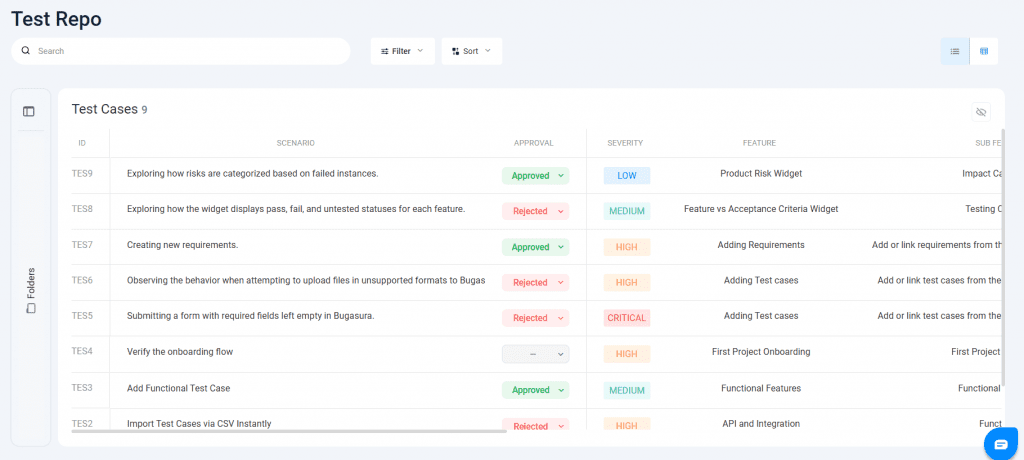Viewport: 1024px width, 460px height.
Task: Click the CRITICAL severity badge on TES5
Action: (x=626, y=318)
